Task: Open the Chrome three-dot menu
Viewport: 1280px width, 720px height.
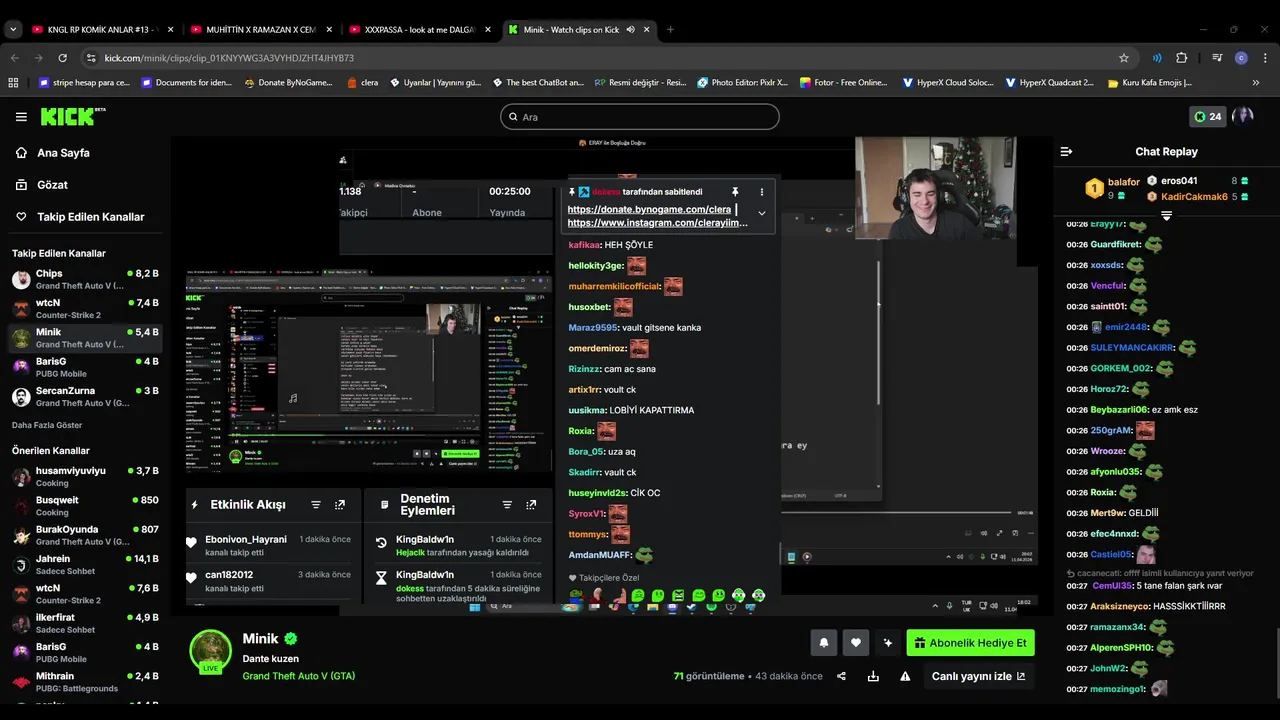Action: coord(1266,58)
